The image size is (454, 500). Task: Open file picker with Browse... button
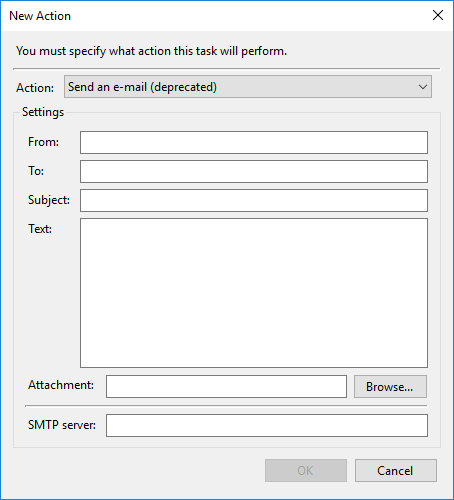pos(390,386)
